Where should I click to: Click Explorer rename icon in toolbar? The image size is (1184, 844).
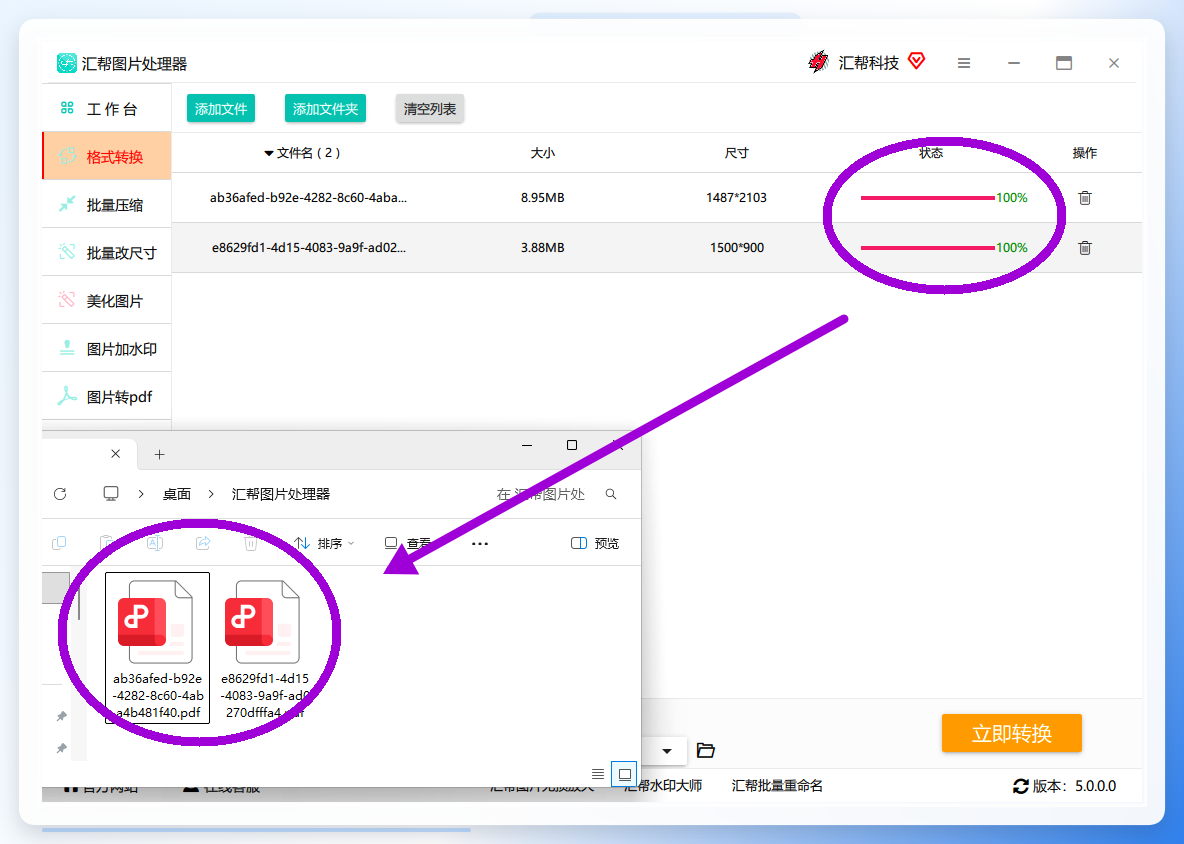(155, 543)
